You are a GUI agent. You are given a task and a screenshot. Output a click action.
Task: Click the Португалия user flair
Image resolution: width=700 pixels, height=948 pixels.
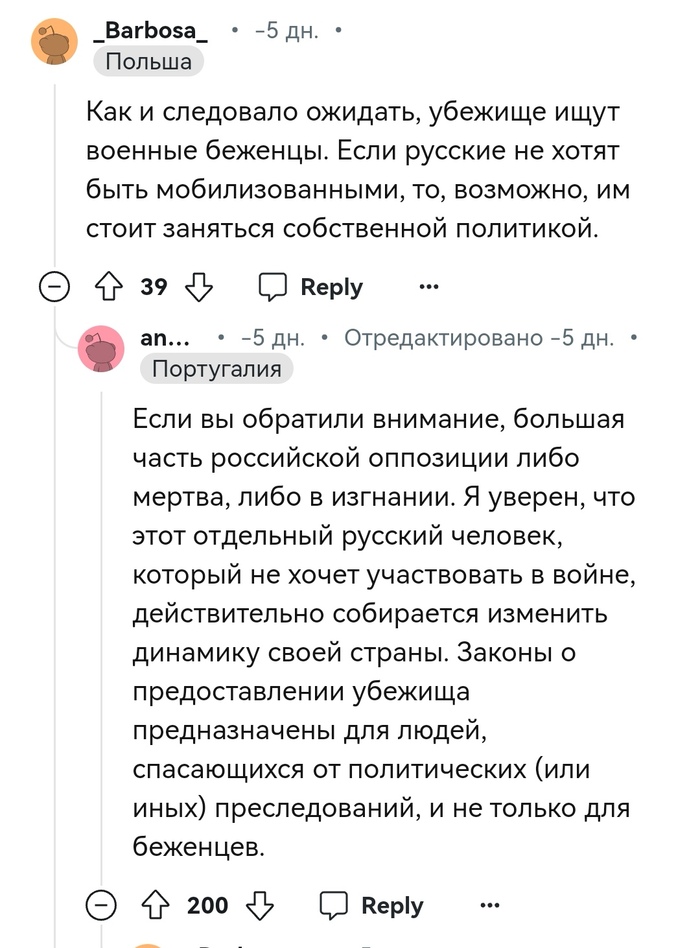point(217,369)
